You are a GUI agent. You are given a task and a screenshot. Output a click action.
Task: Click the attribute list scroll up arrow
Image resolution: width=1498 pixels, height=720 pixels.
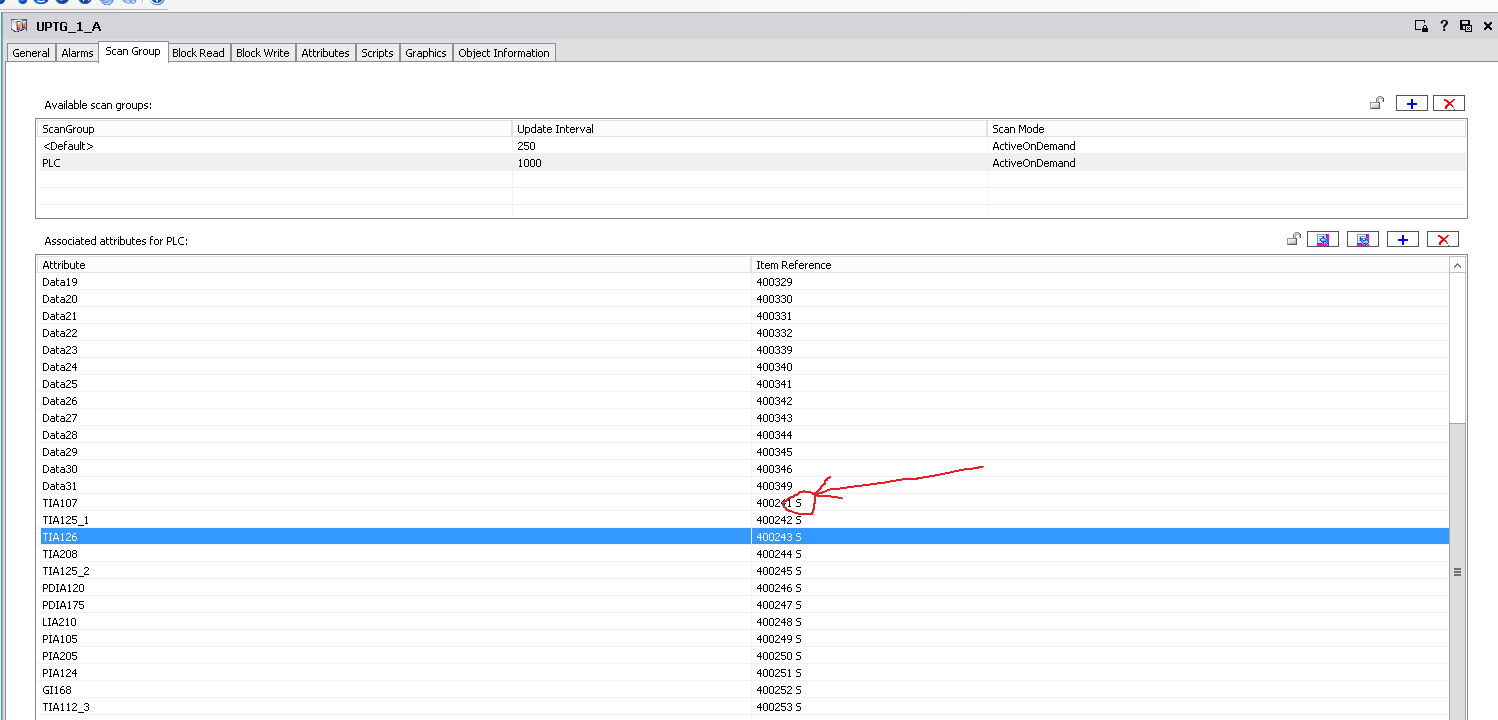pos(1457,265)
